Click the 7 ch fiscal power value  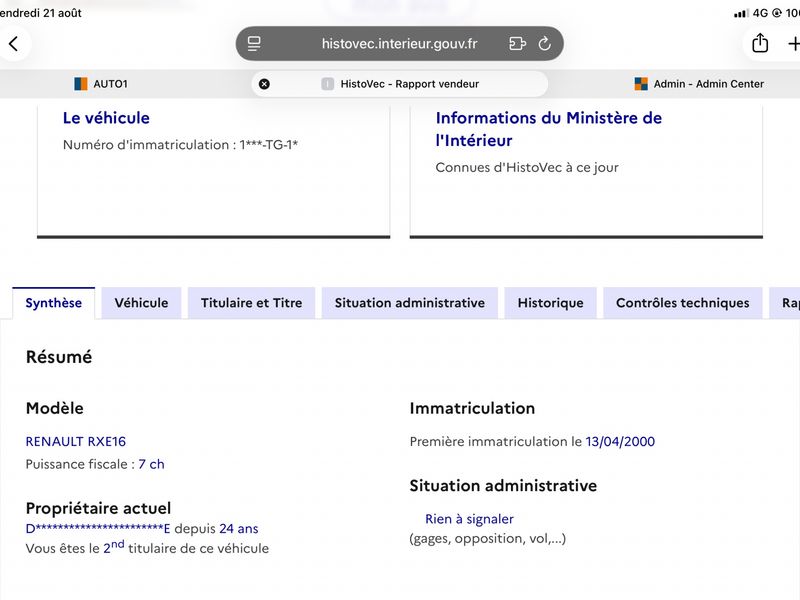coord(151,464)
